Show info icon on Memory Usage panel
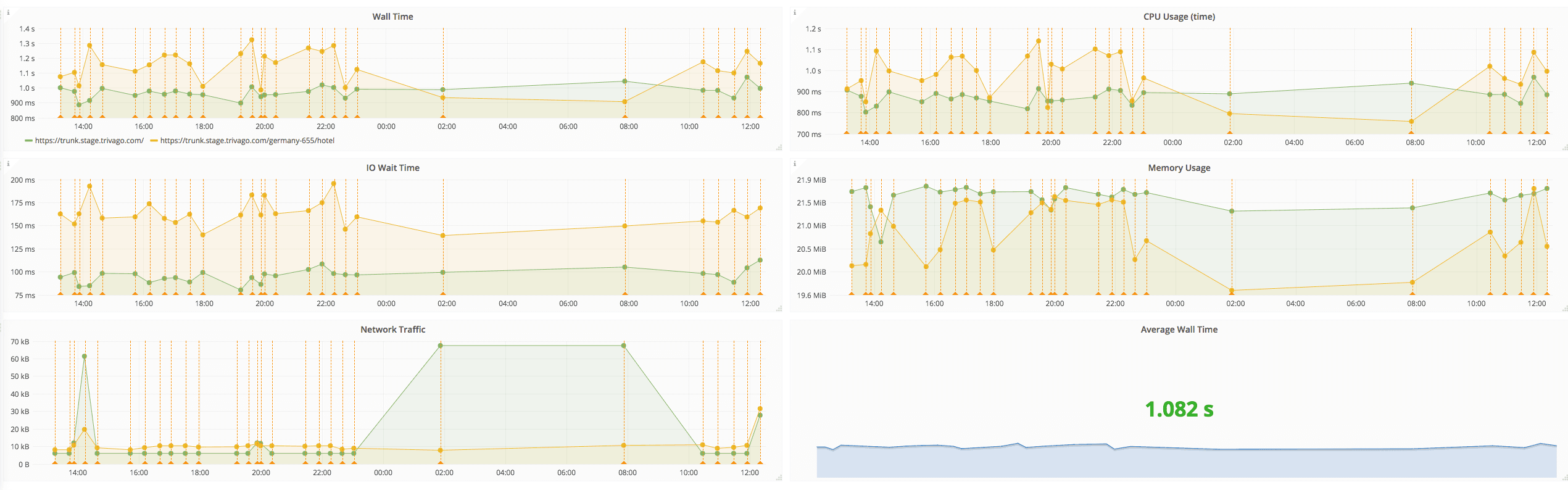The image size is (1568, 490). 794,164
